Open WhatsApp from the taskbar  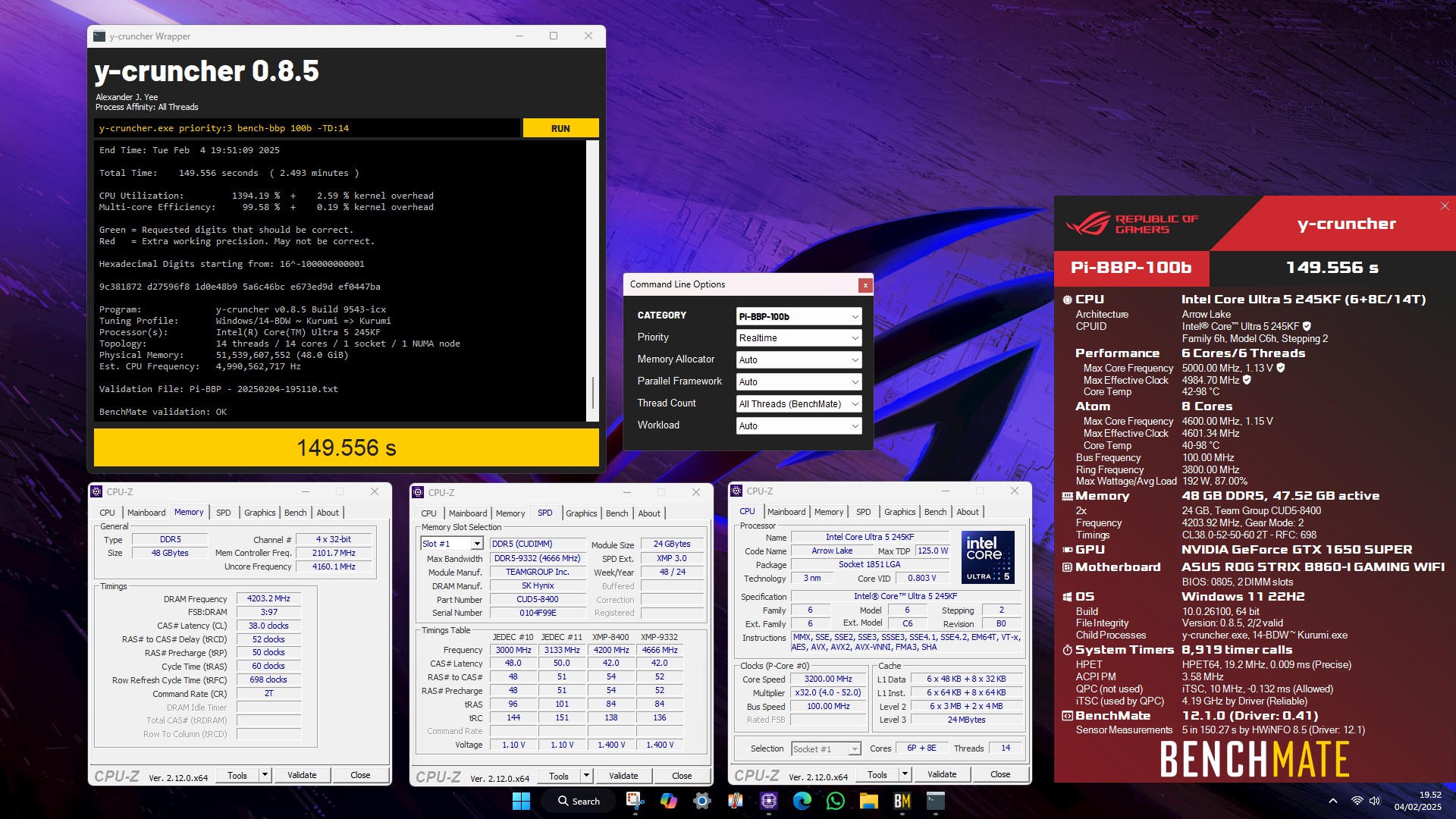(x=835, y=801)
